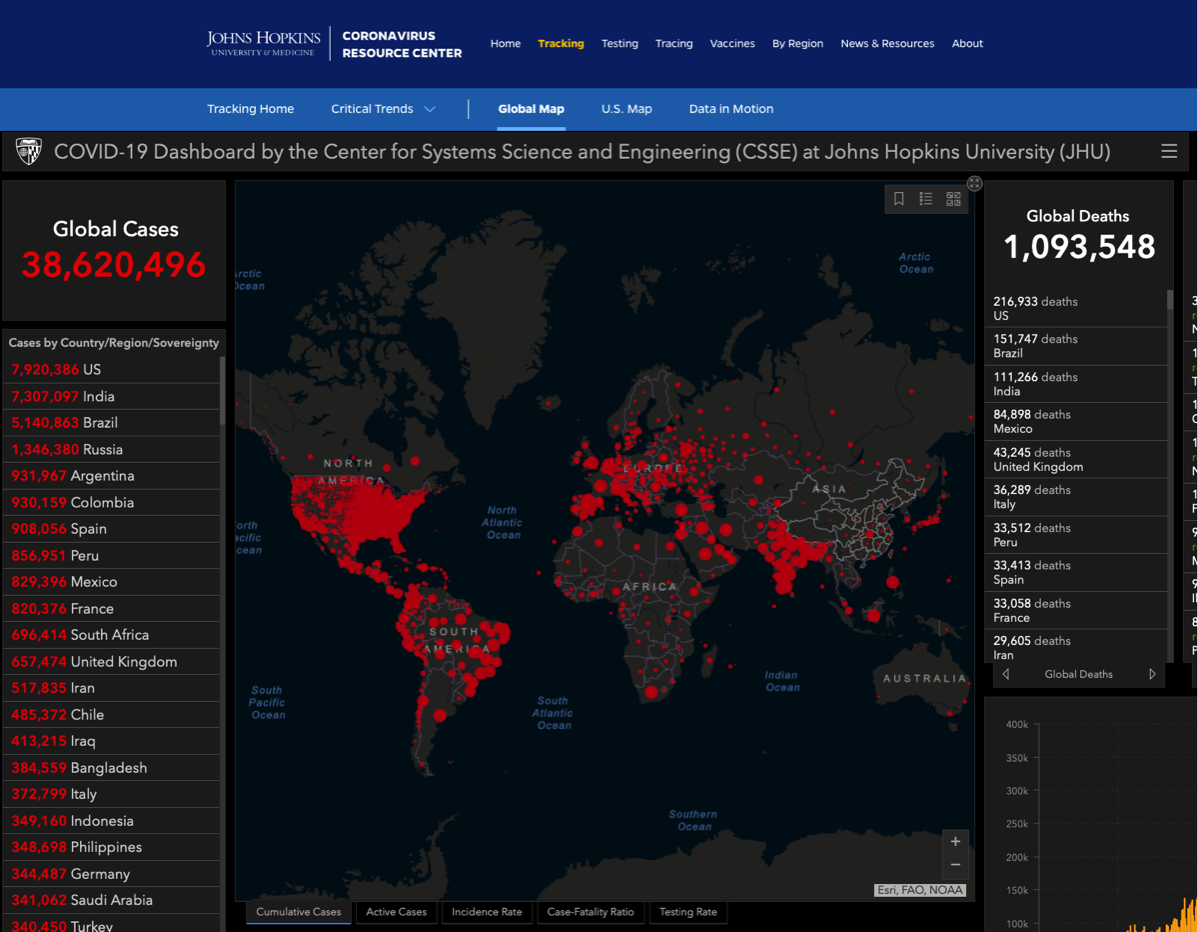1198x932 pixels.
Task: Open the Home menu item
Action: pos(505,44)
